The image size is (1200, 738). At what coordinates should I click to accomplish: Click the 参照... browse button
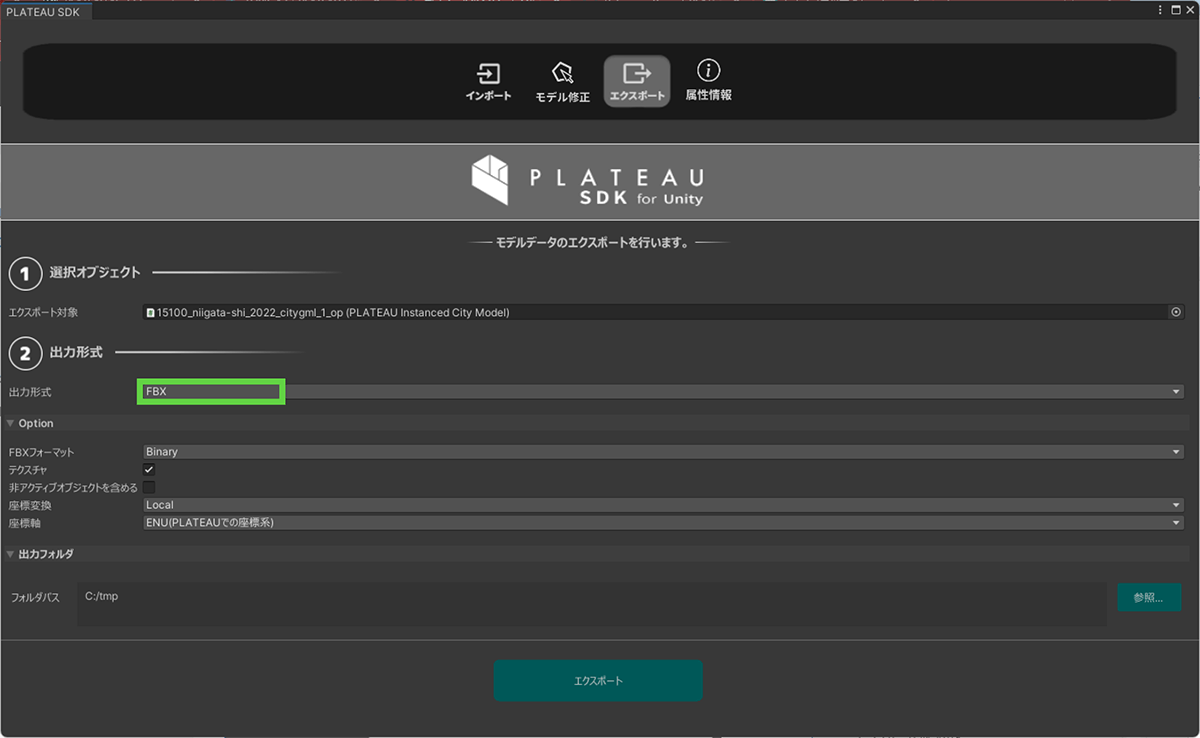(x=1149, y=598)
